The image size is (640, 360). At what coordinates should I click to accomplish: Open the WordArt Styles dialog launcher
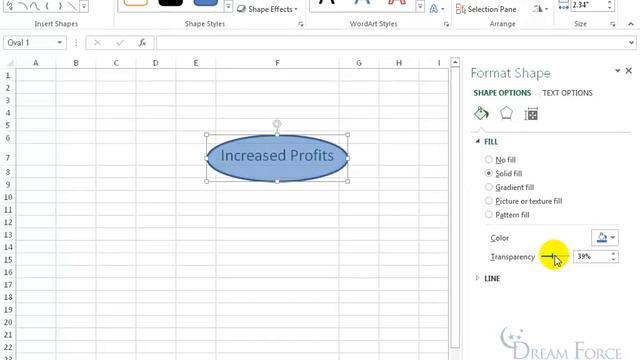(446, 24)
